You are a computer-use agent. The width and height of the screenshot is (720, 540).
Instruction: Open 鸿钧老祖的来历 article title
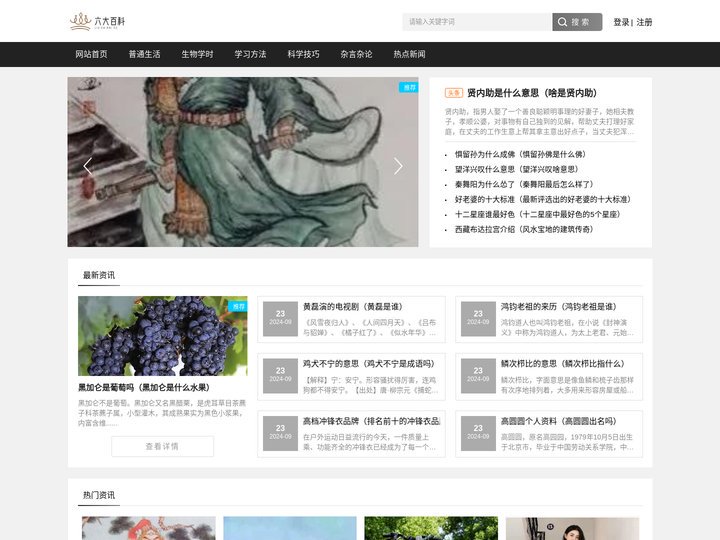pos(559,307)
